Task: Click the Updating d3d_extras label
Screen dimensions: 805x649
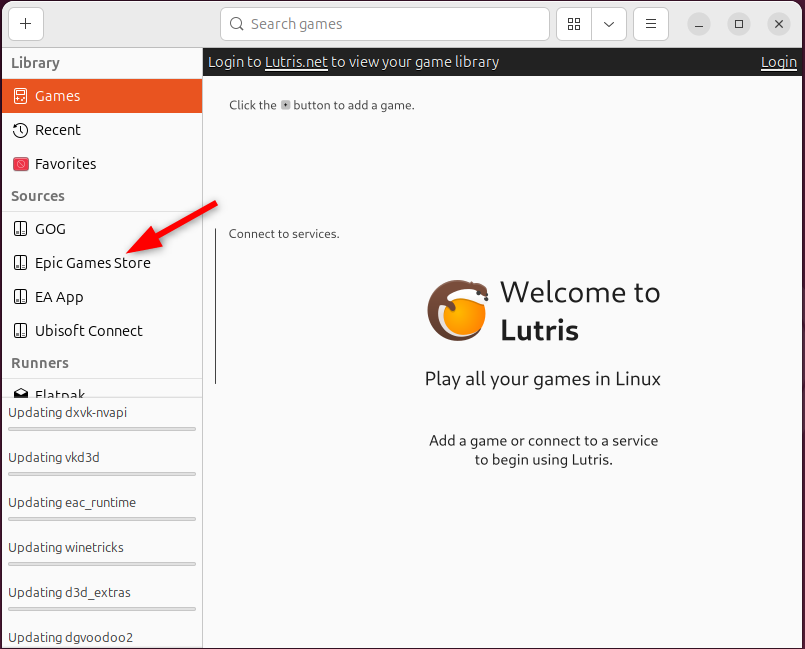Action: (69, 593)
